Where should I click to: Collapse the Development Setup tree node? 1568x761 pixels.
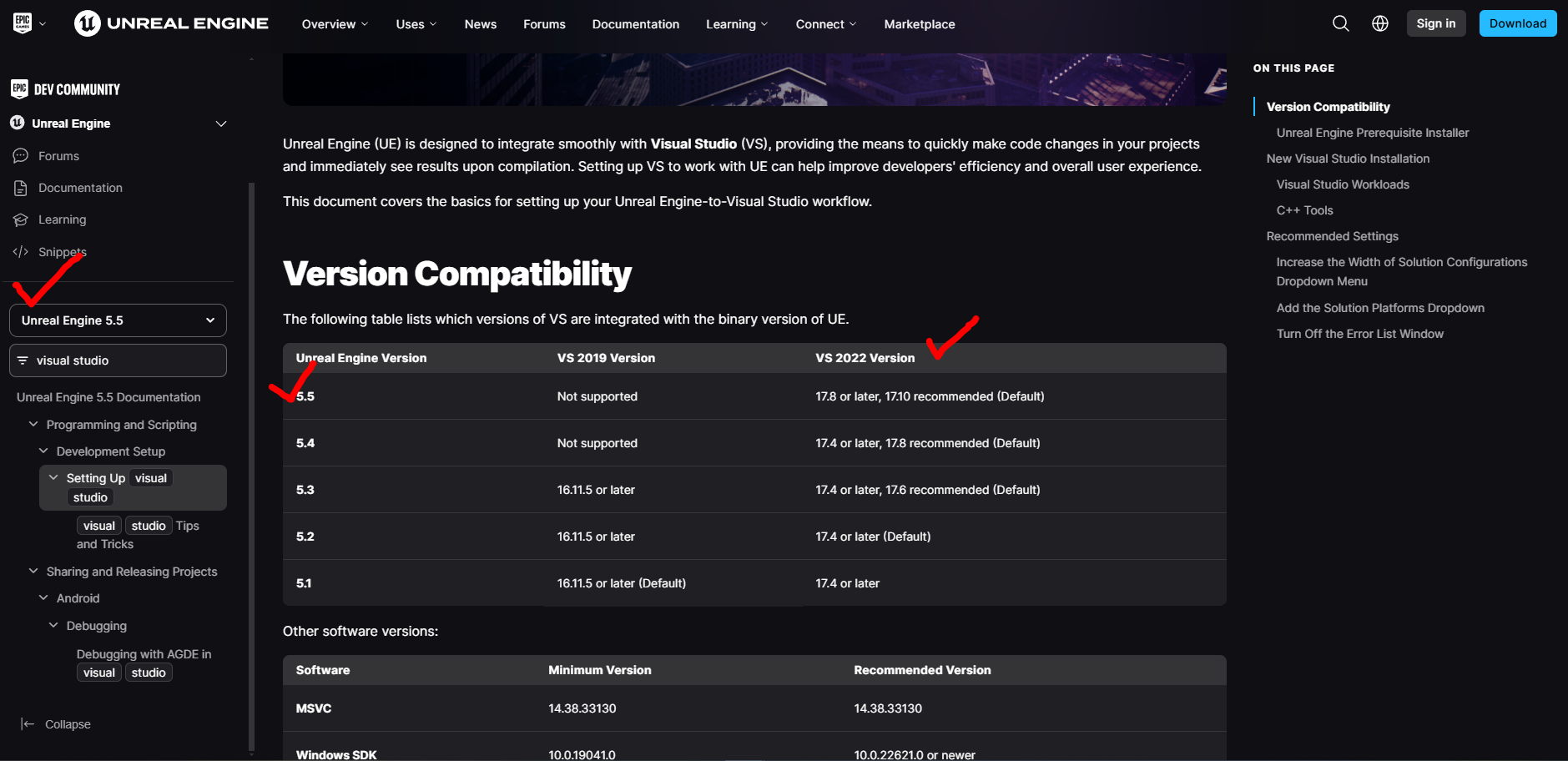(43, 451)
